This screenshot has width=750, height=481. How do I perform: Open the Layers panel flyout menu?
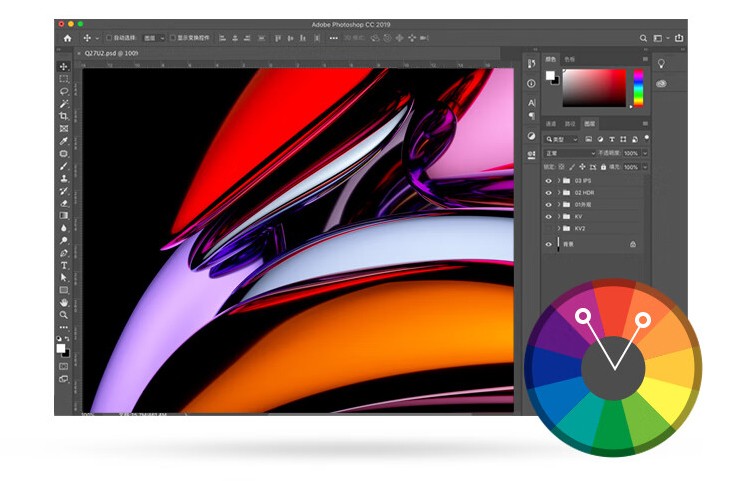[x=645, y=124]
